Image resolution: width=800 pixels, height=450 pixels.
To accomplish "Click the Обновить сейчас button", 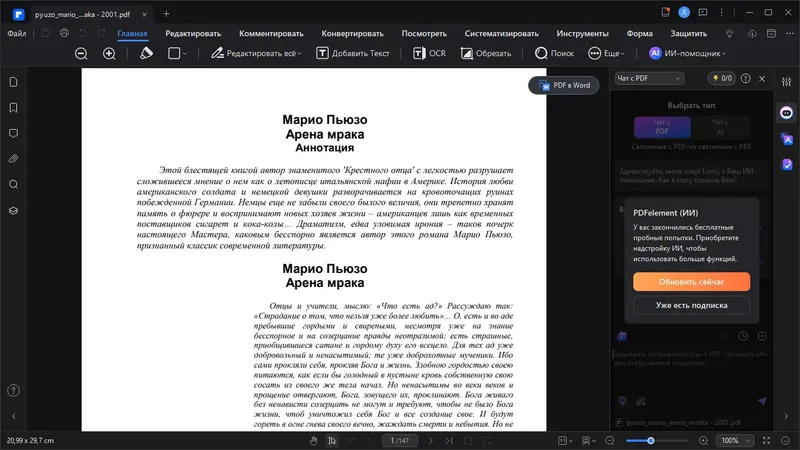I will (x=691, y=282).
